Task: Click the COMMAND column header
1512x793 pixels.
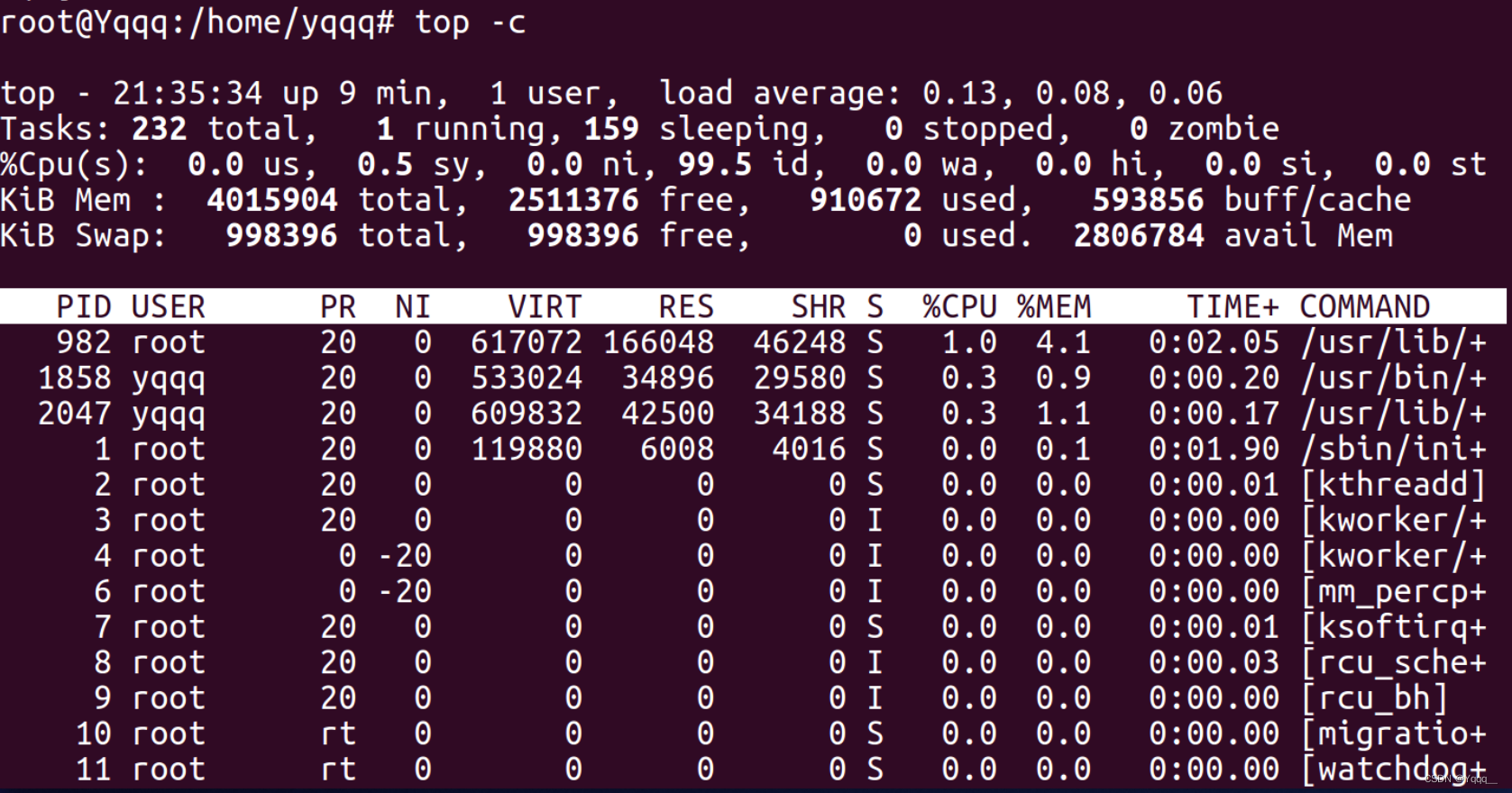Action: (1365, 306)
